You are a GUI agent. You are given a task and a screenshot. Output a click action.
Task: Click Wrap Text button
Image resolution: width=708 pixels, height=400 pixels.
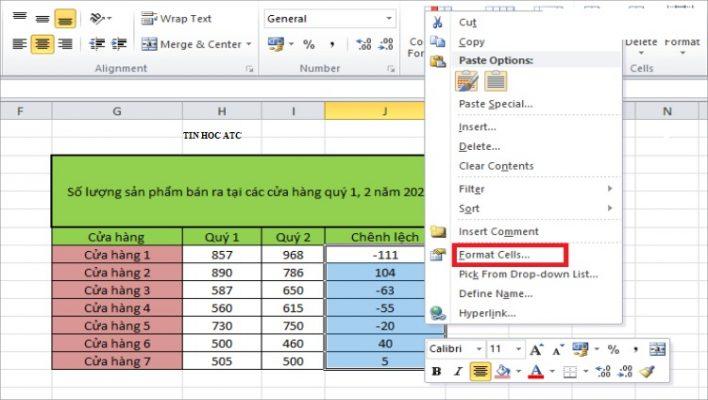[x=176, y=19]
